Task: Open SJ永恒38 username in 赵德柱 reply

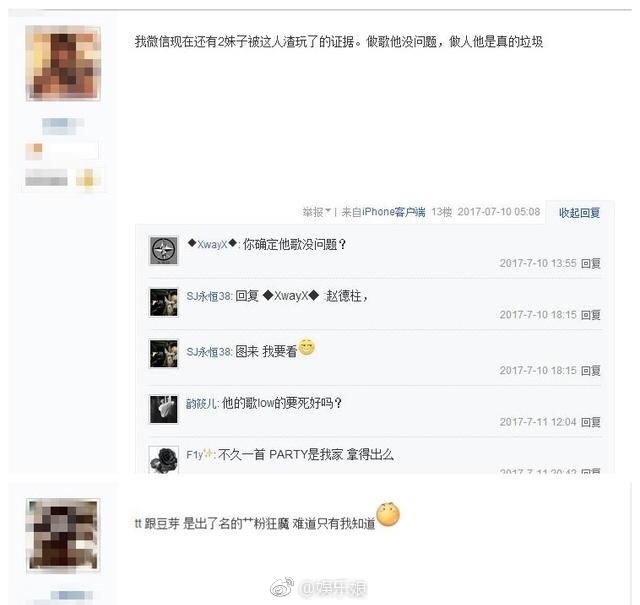Action: point(209,296)
